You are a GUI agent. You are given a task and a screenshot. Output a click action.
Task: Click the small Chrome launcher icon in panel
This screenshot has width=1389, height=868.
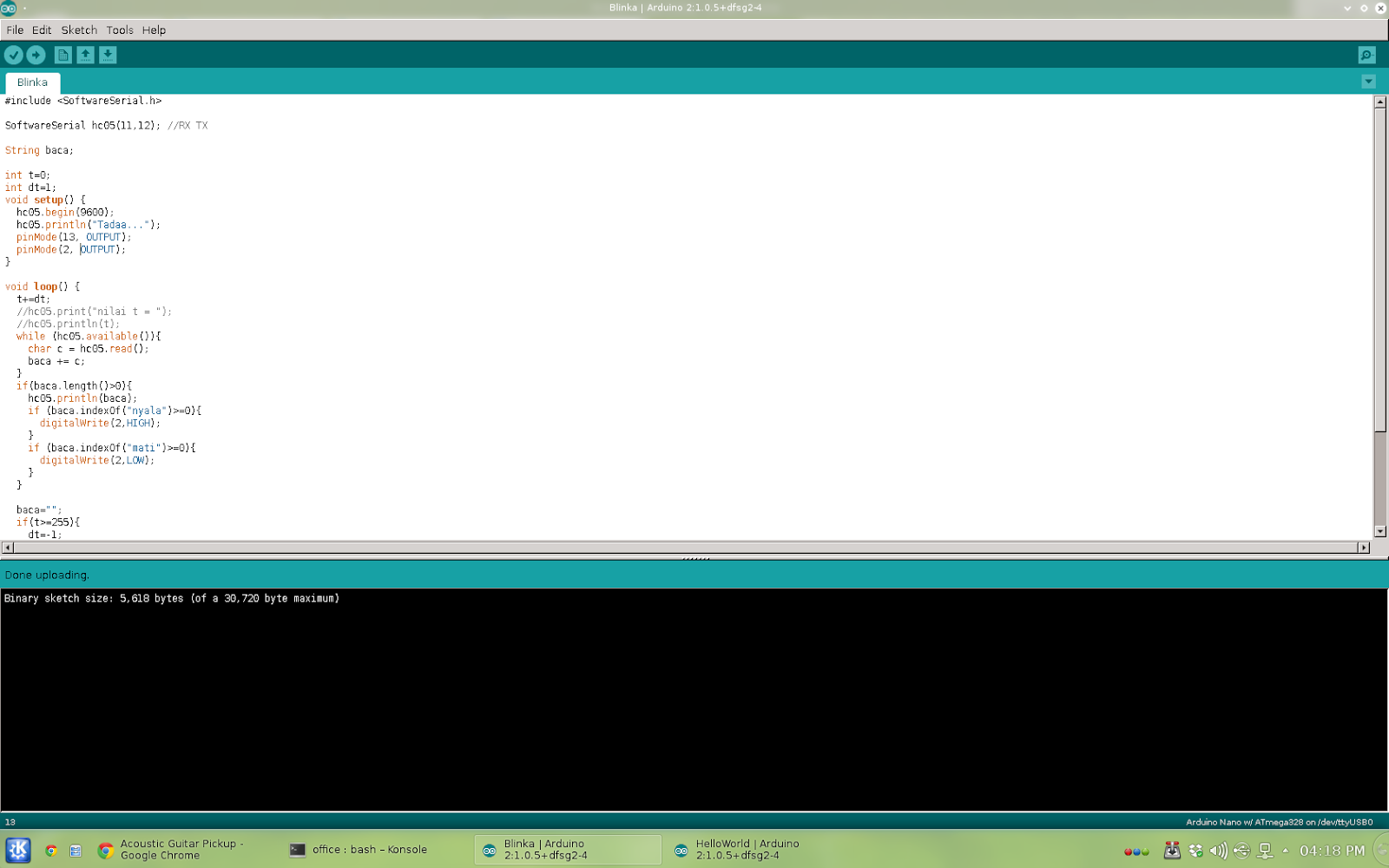(51, 851)
